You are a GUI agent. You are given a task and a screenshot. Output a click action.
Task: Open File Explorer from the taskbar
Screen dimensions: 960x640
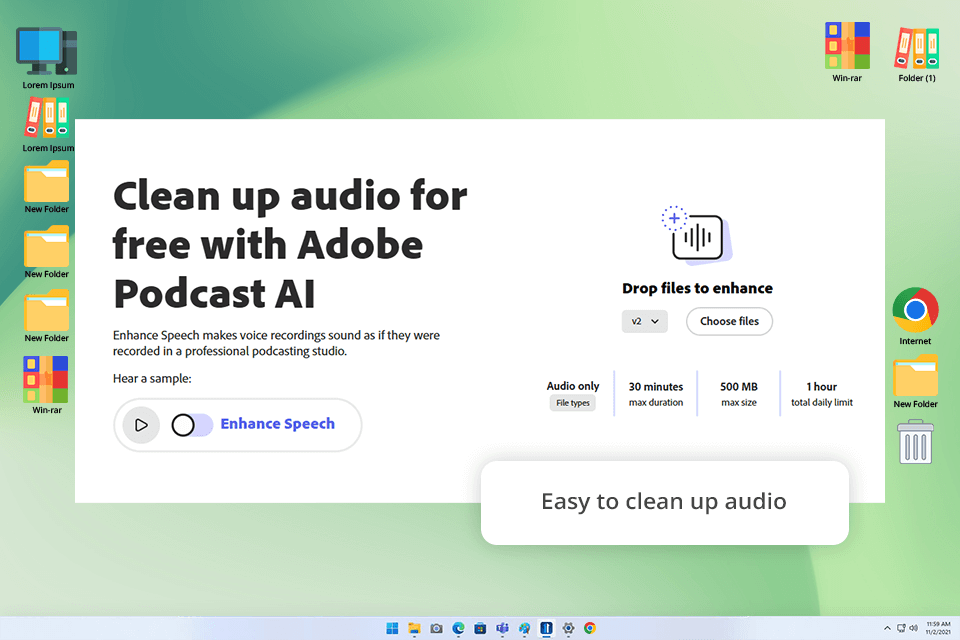[414, 628]
